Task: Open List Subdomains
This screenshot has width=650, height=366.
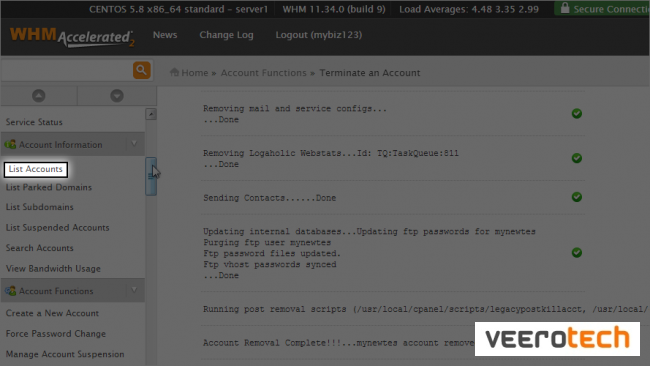Action: coord(39,207)
